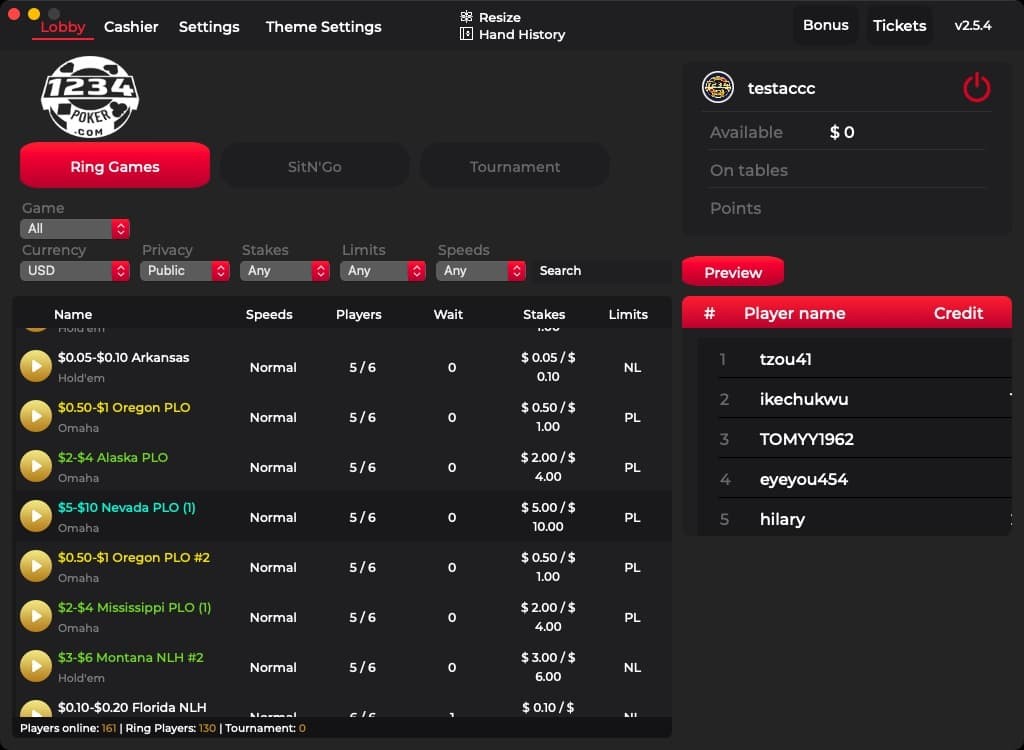Screen dimensions: 1024x750
Task: Click play icon for $0.05-$0.10 Arkansas table
Action: [x=36, y=367]
